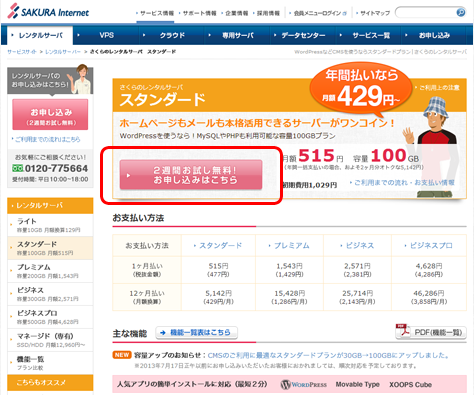474x395 pixels.
Task: Open the PDF 機能一覧 icon
Action: [403, 331]
